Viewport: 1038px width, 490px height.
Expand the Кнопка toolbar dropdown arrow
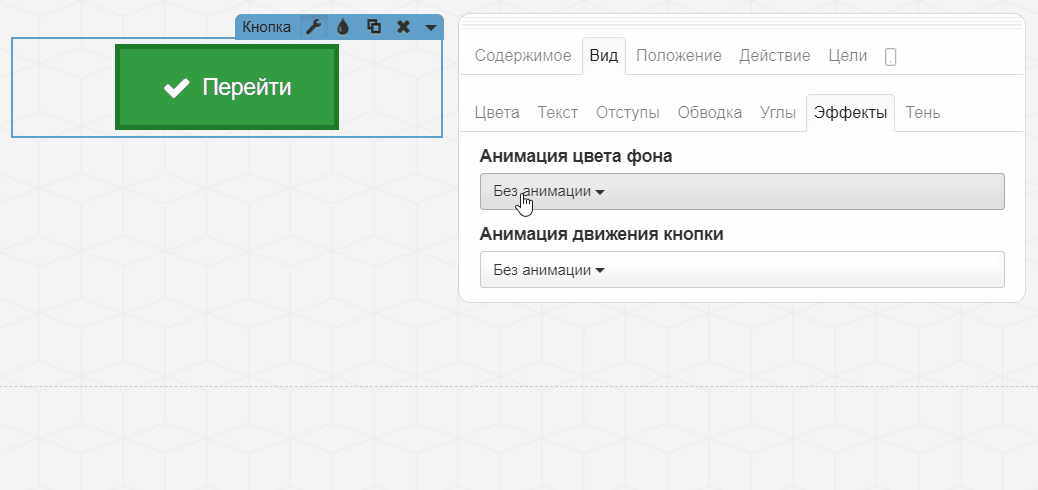point(430,27)
